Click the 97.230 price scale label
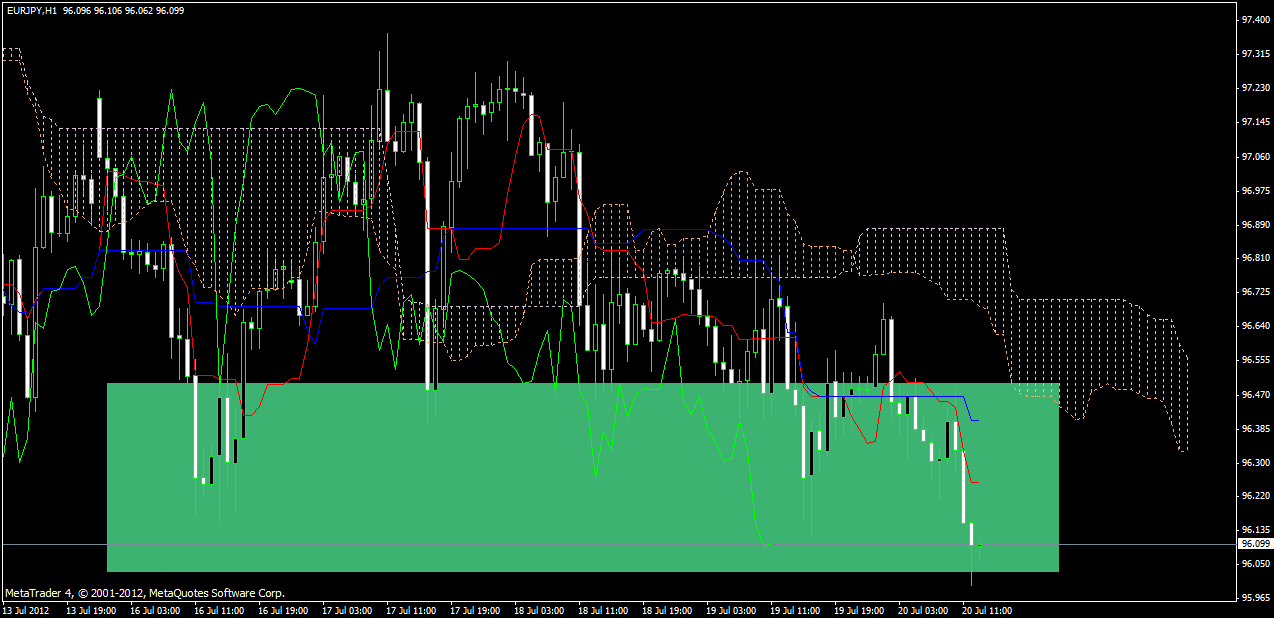This screenshot has width=1274, height=618. [x=1254, y=88]
